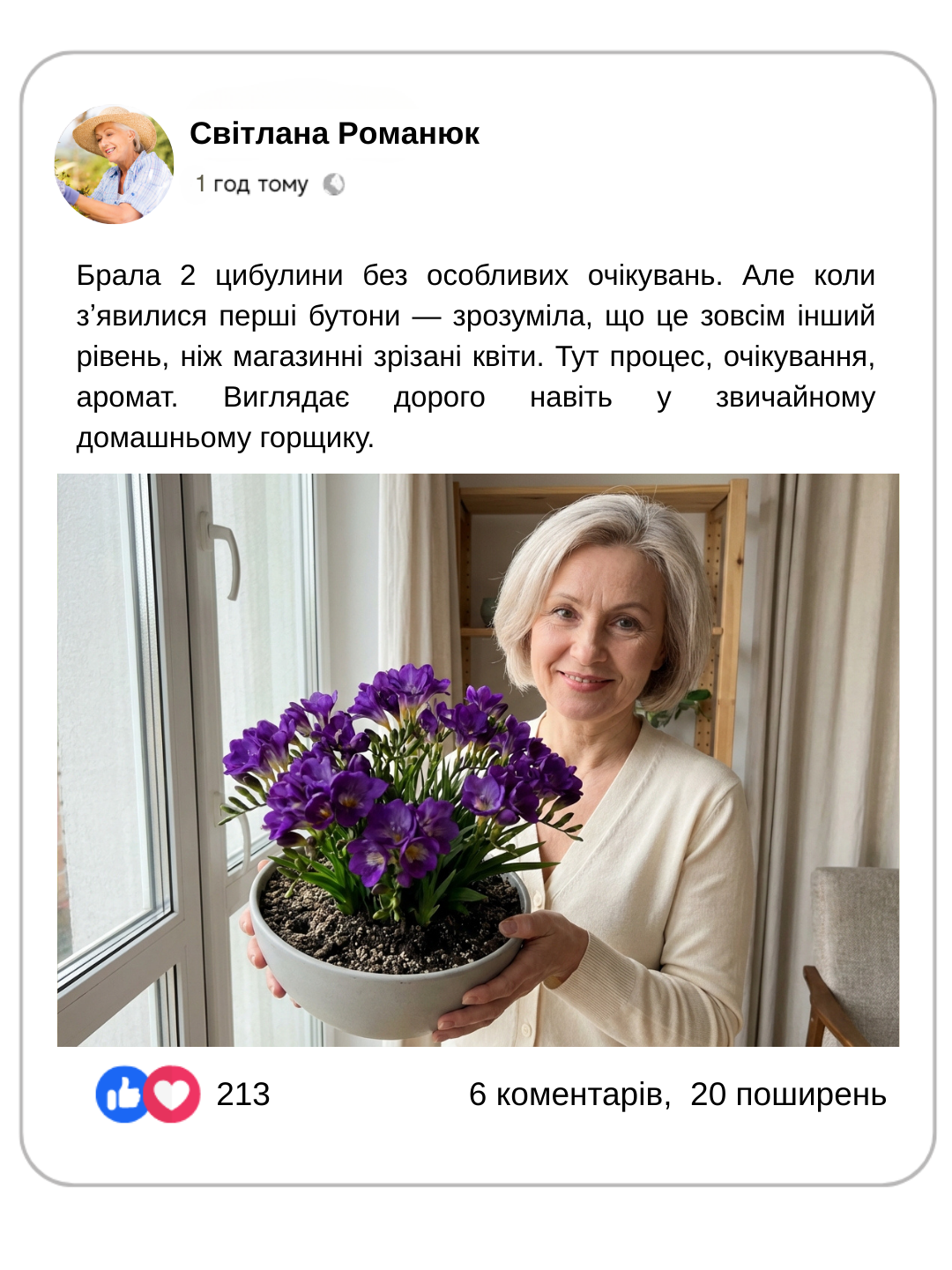The width and height of the screenshot is (952, 1270).
Task: Open the 213 reactions count
Action: pos(243,1094)
